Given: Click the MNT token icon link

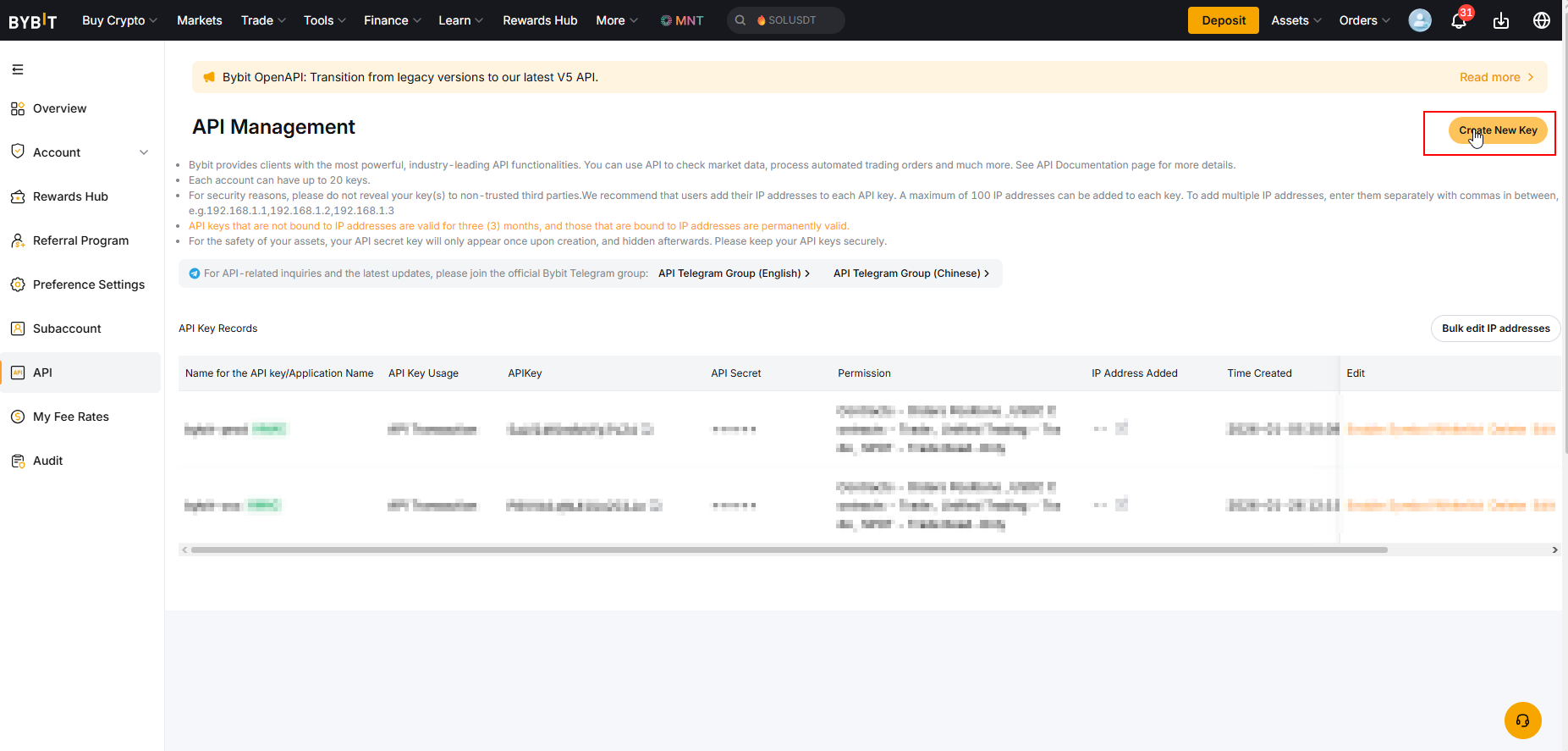Looking at the screenshot, I should pyautogui.click(x=682, y=20).
